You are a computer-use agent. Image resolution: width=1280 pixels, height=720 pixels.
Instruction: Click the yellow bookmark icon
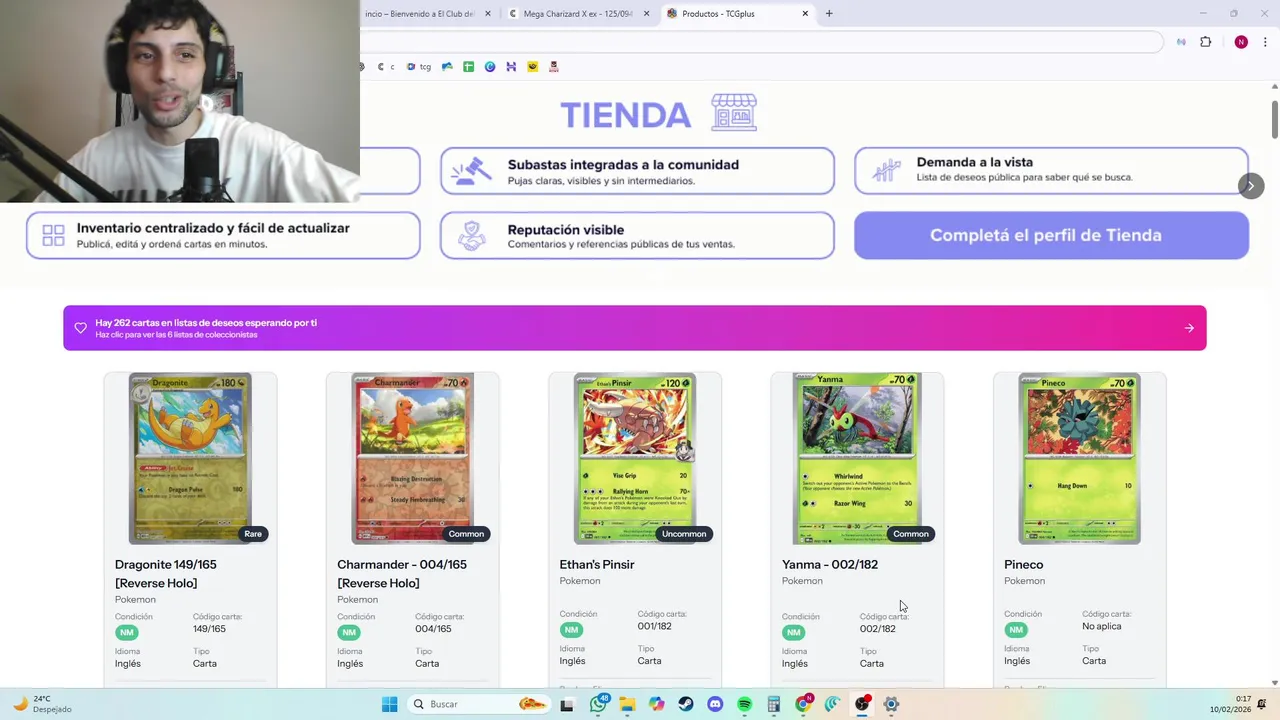532,67
